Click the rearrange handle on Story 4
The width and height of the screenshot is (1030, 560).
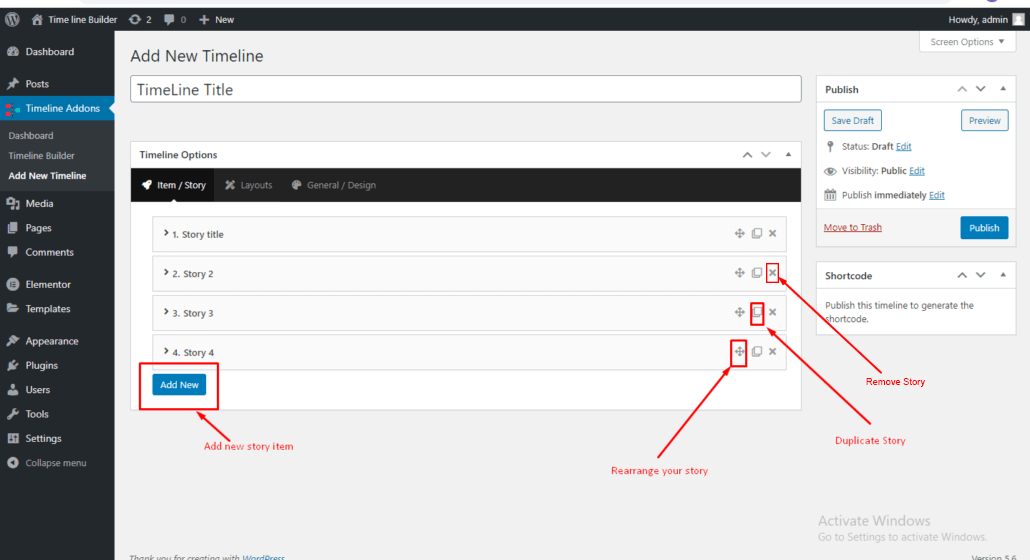click(x=740, y=352)
